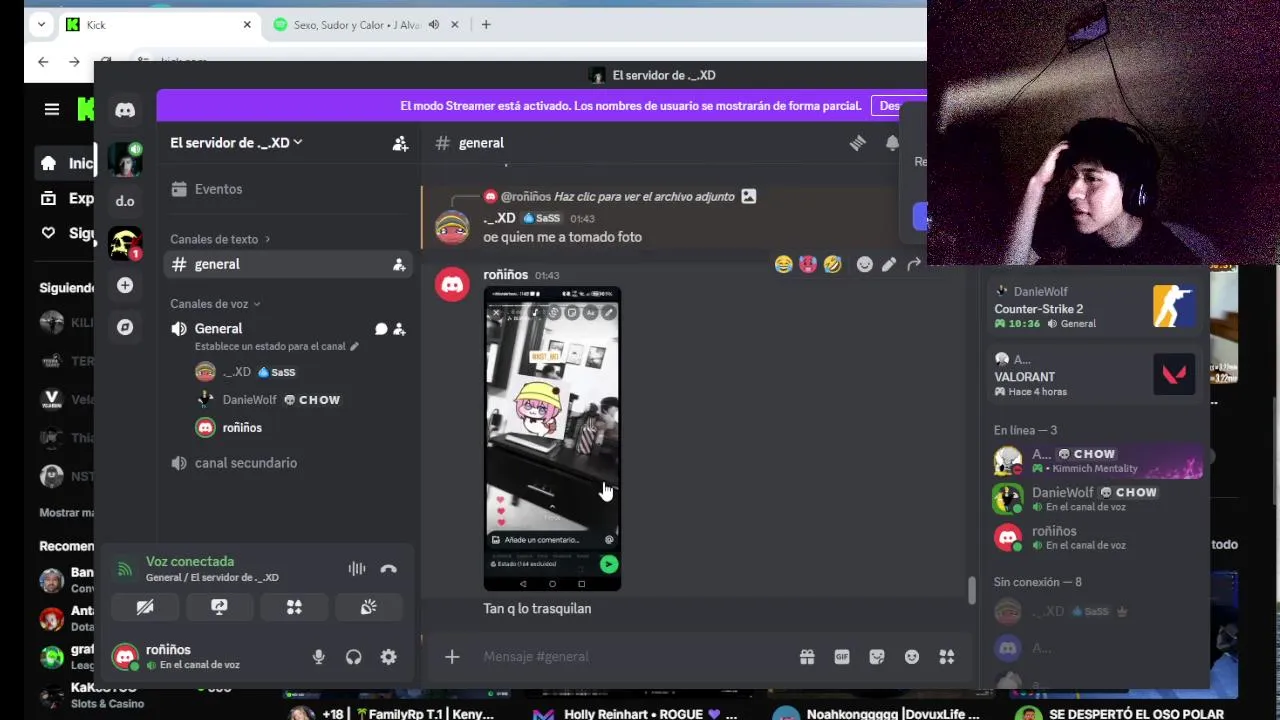This screenshot has width=1280, height=720.
Task: Click notification bell in channel header
Action: (x=892, y=143)
